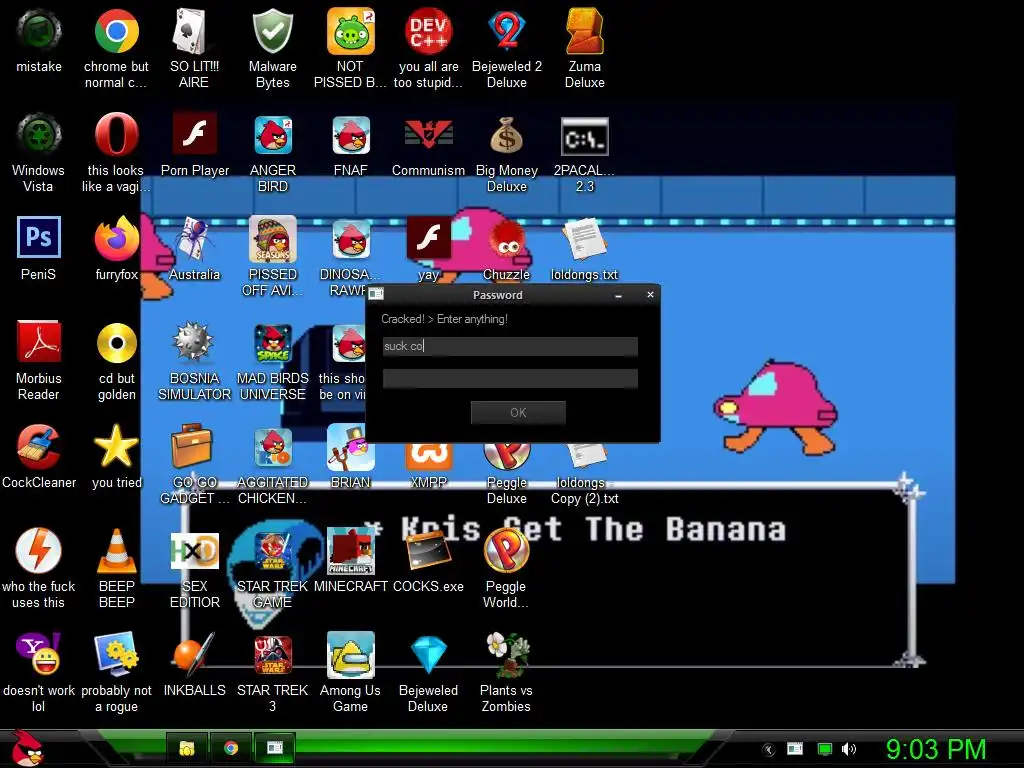This screenshot has height=768, width=1024.
Task: Open the Morbius Reader PDF icon
Action: (x=39, y=342)
